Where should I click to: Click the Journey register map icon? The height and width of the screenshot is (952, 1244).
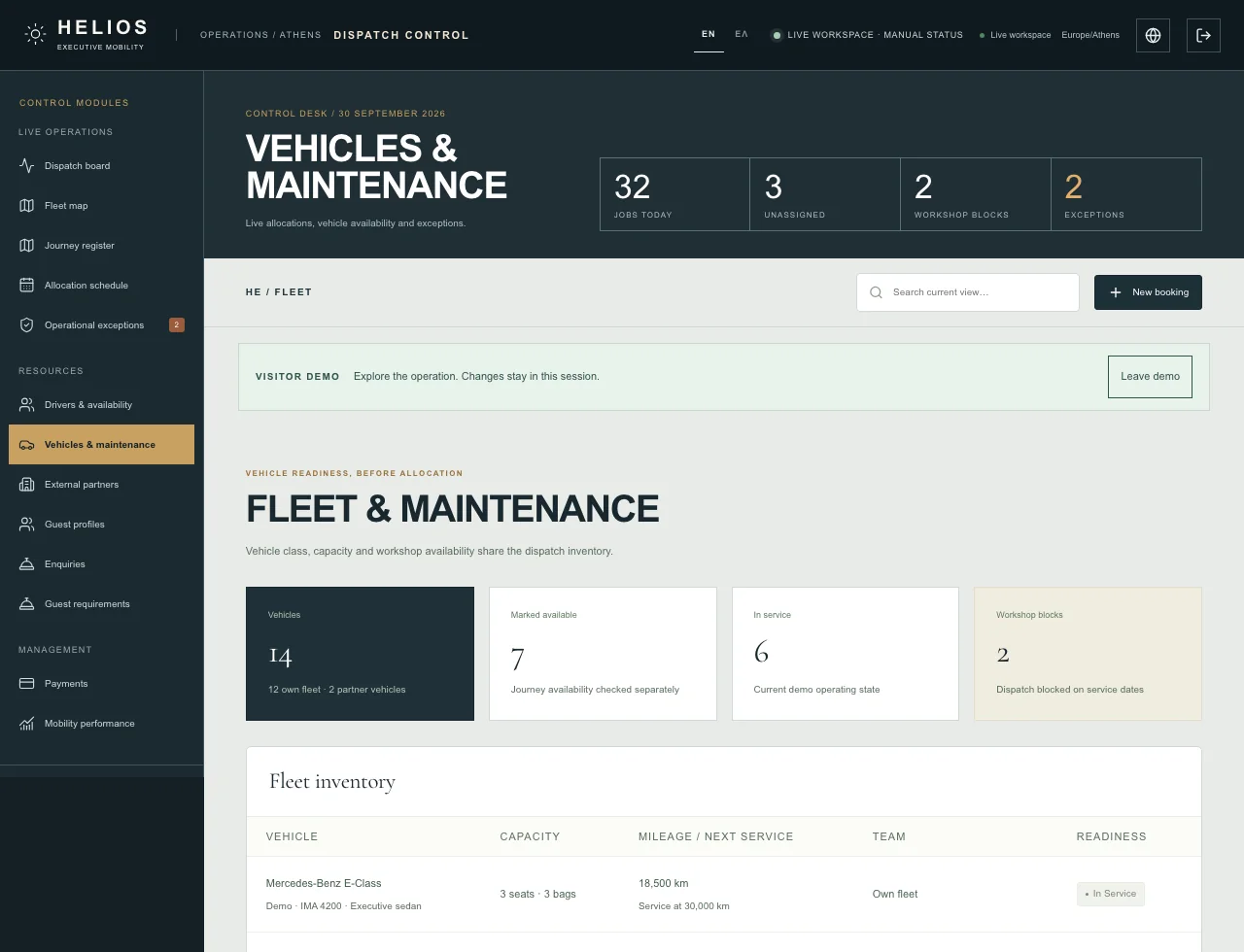27,246
